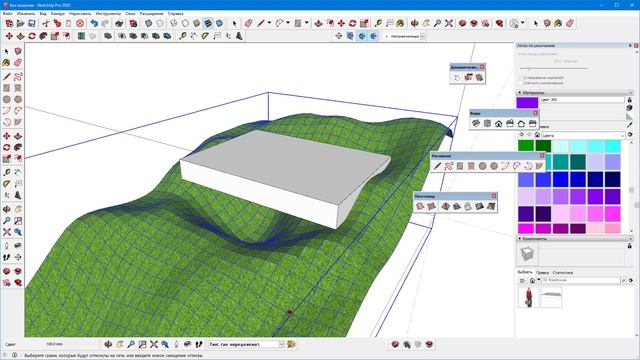Select Freehand tool in floating Drawing toolbar
This screenshot has width=640, height=360.
[449, 166]
